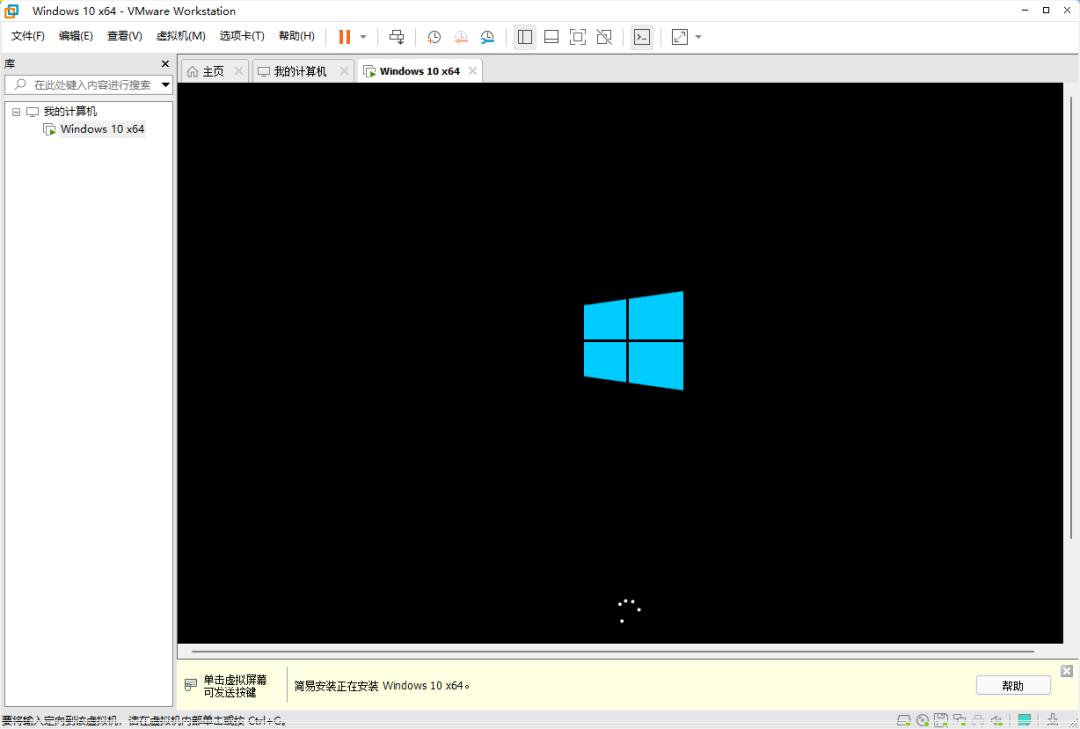Open the 虚拟机(M) menu
This screenshot has height=729, width=1080.
182,36
